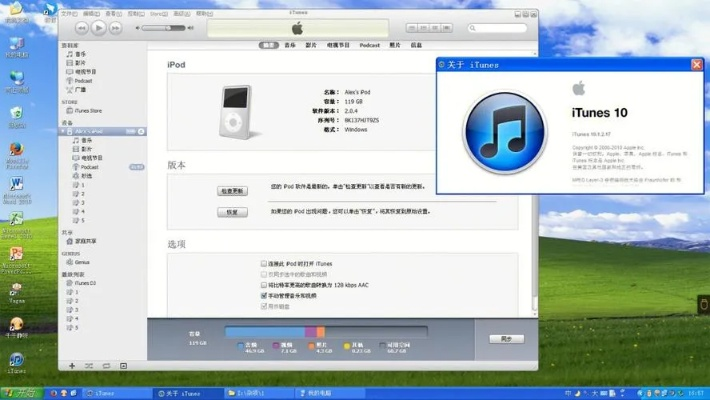
Task: Eject the iPod from the sidebar
Action: (x=141, y=132)
